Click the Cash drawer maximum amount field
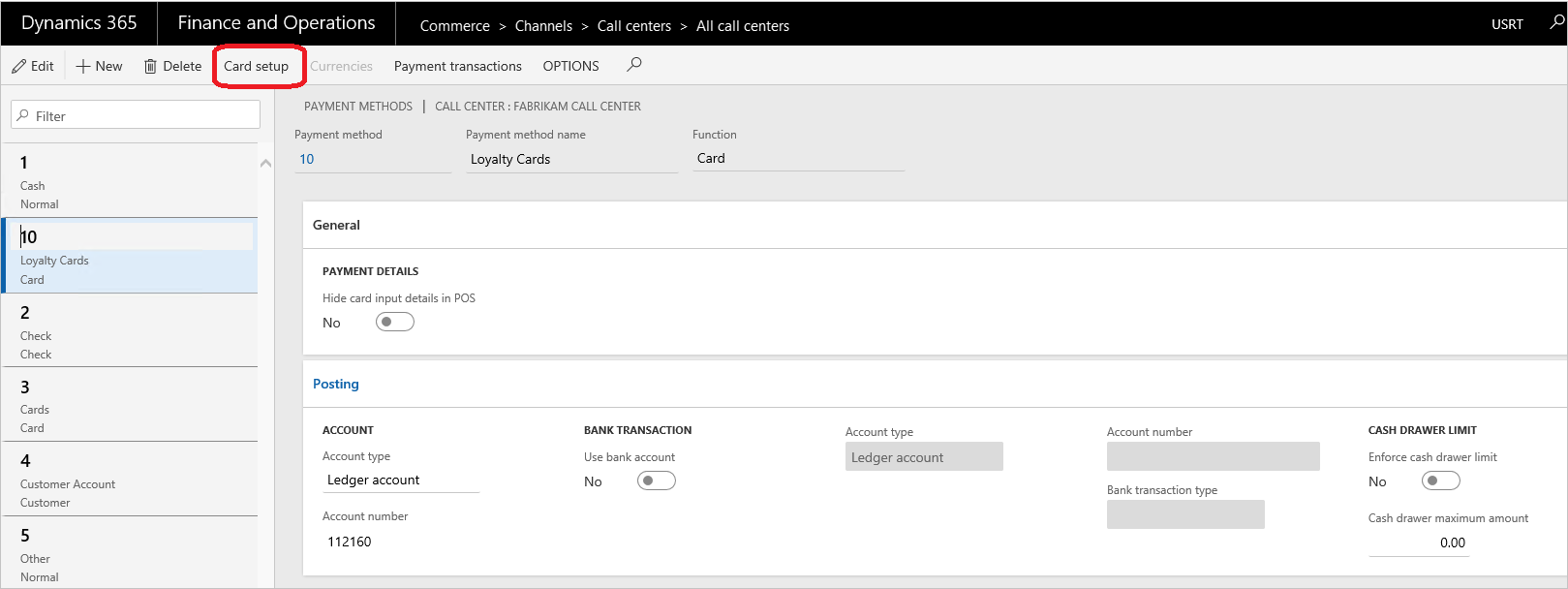This screenshot has width=1568, height=589. pyautogui.click(x=1419, y=542)
